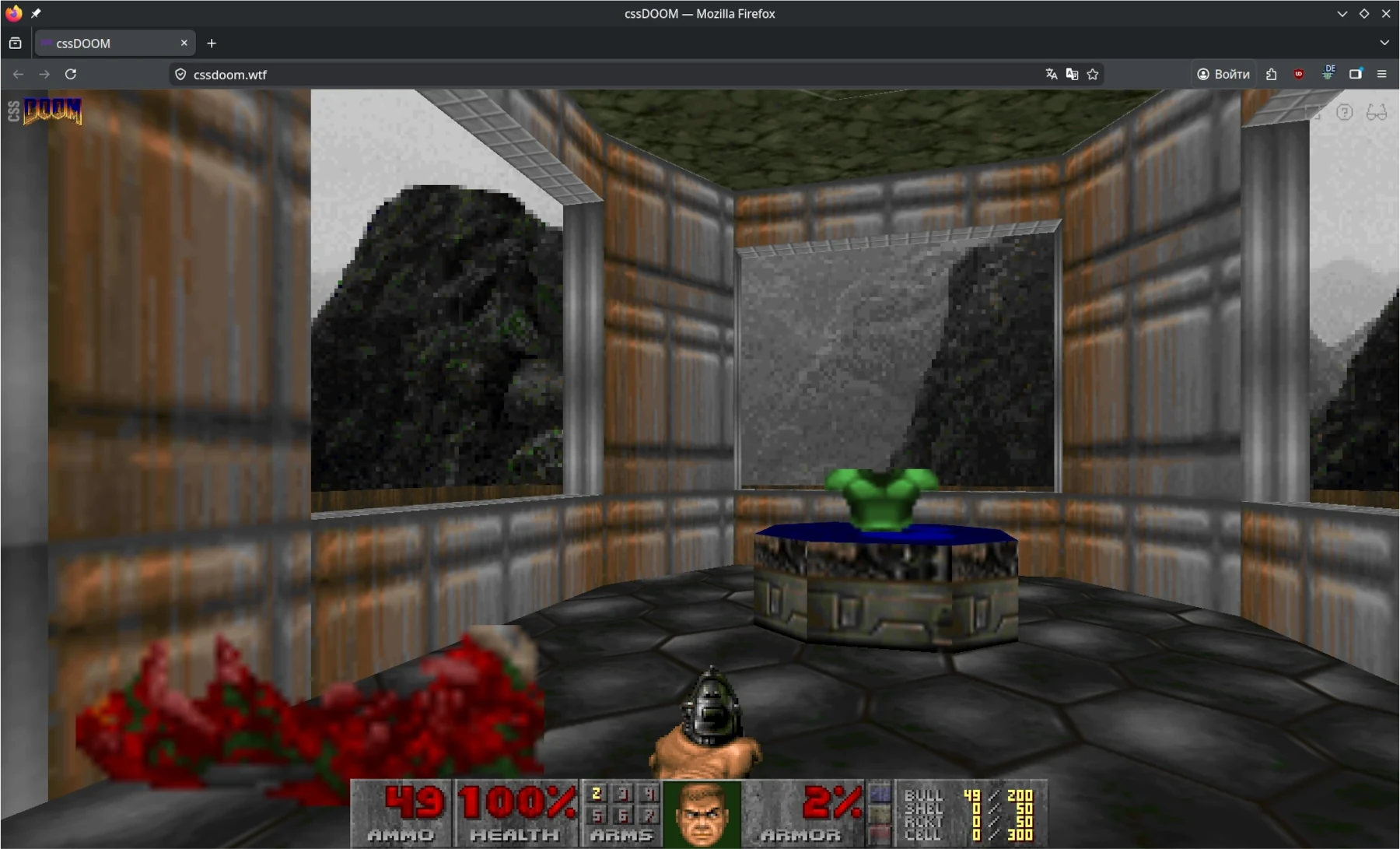1400x849 pixels.
Task: Select the cssDOOM browser tab
Action: tap(109, 43)
